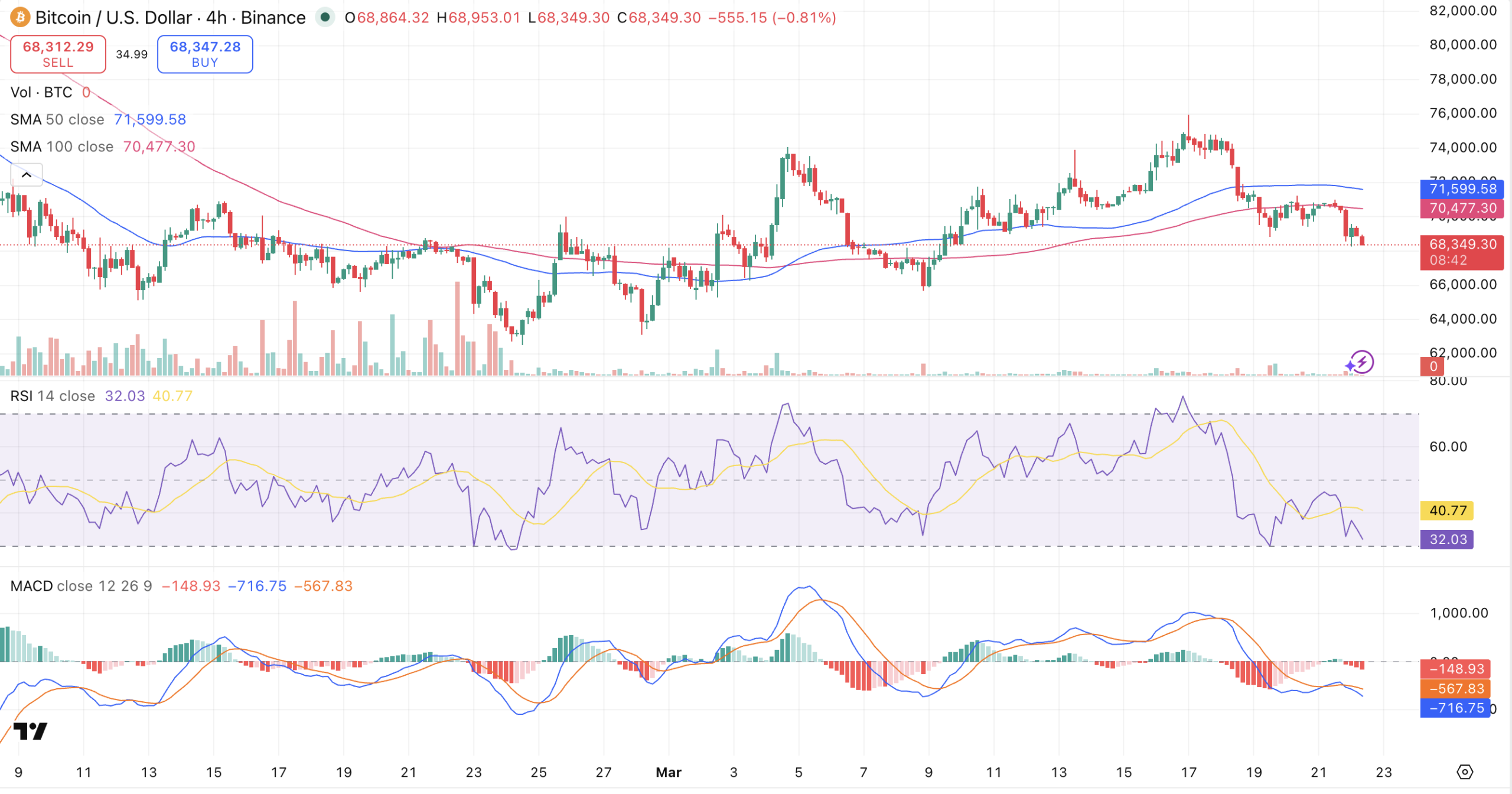
Task: Click the yellow 40.77 RSI value label on the scale
Action: (x=1448, y=510)
